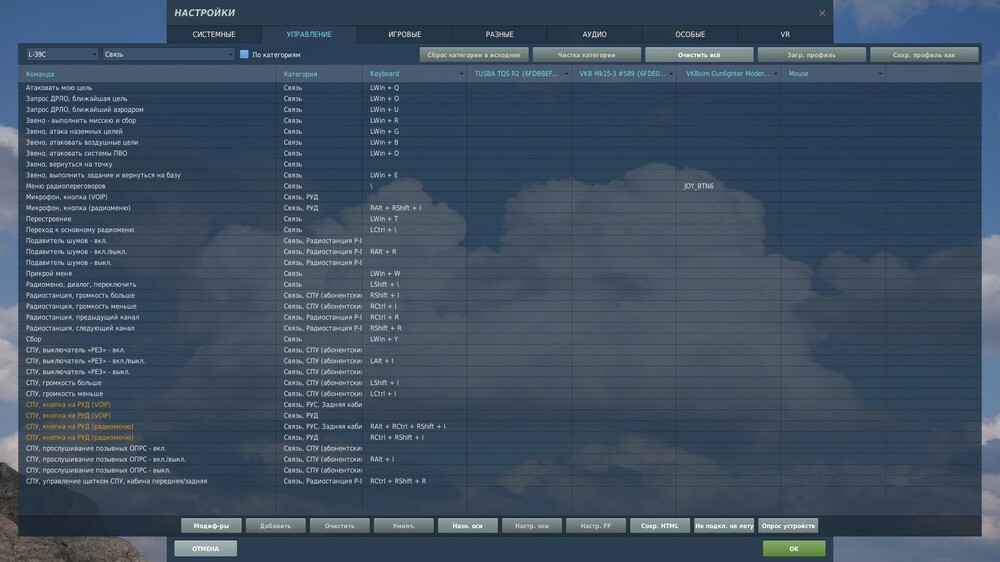1000x562 pixels.
Task: Open the L-39C aircraft dropdown
Action: coord(62,54)
